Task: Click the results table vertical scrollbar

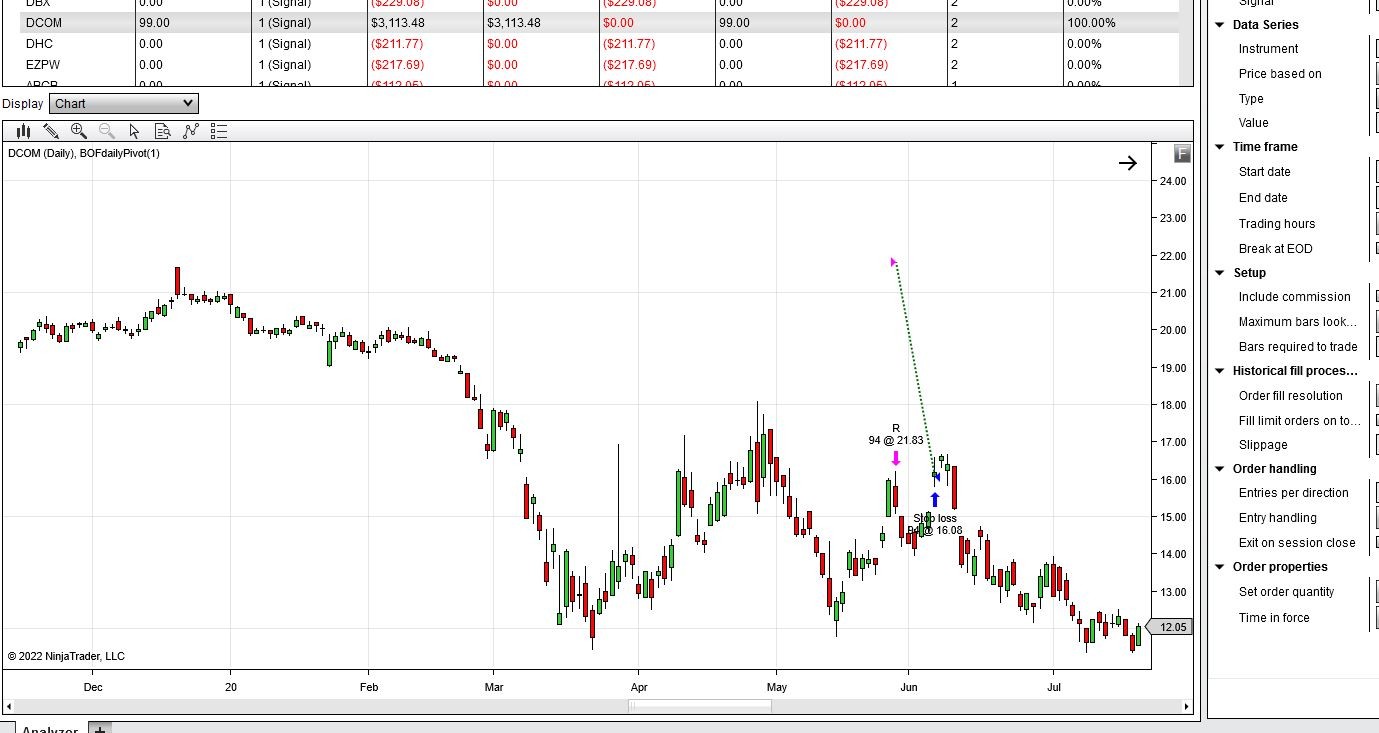Action: click(x=1186, y=42)
